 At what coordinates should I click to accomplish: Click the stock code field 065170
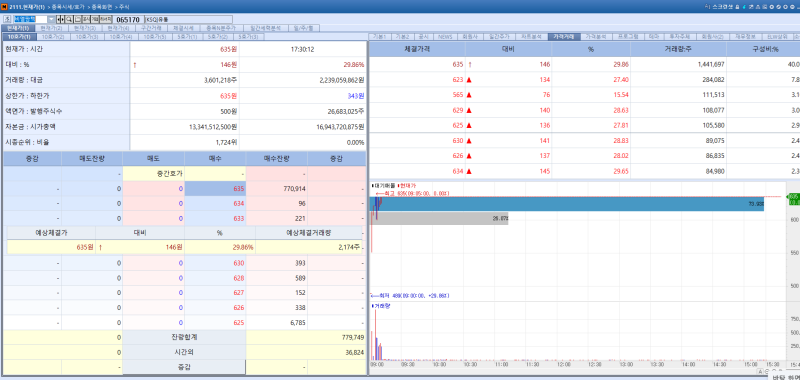tap(128, 19)
